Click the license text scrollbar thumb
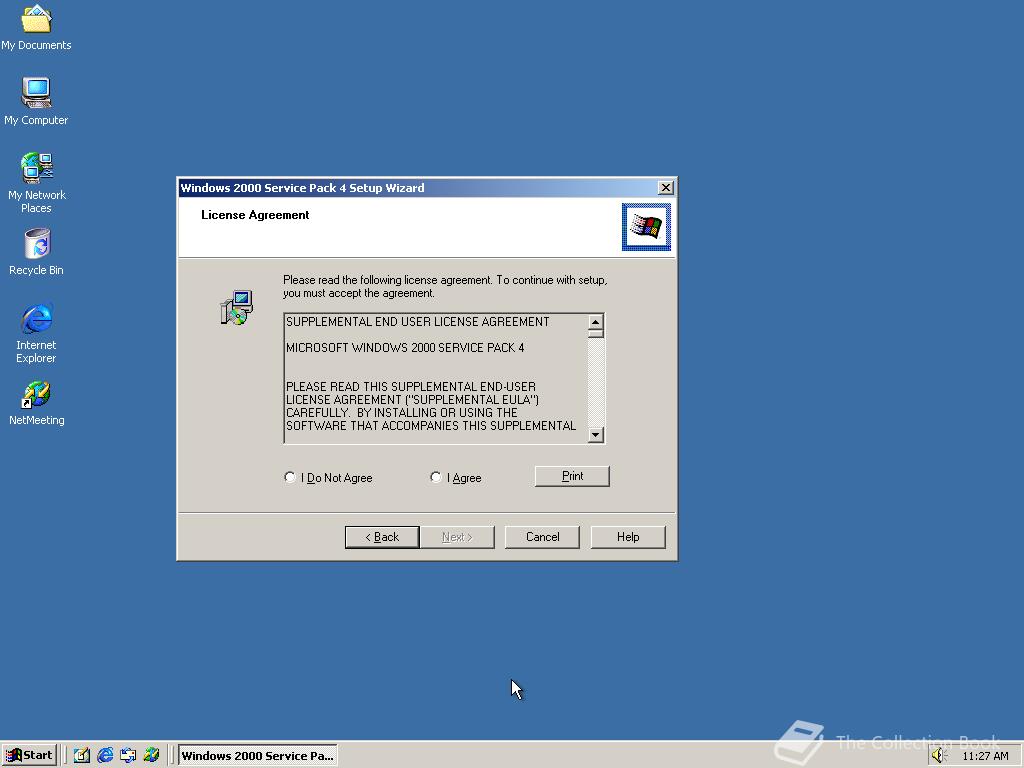1024x768 pixels. point(596,334)
